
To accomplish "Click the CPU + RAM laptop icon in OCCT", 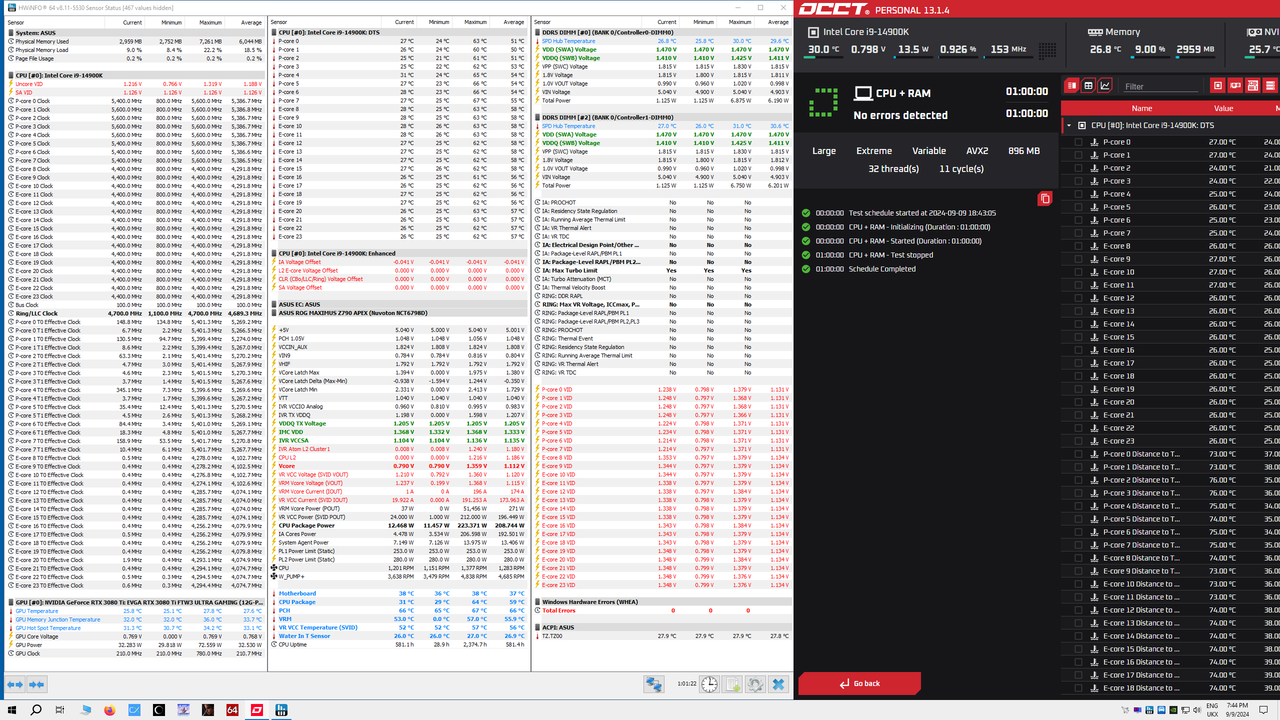I will pyautogui.click(x=863, y=93).
